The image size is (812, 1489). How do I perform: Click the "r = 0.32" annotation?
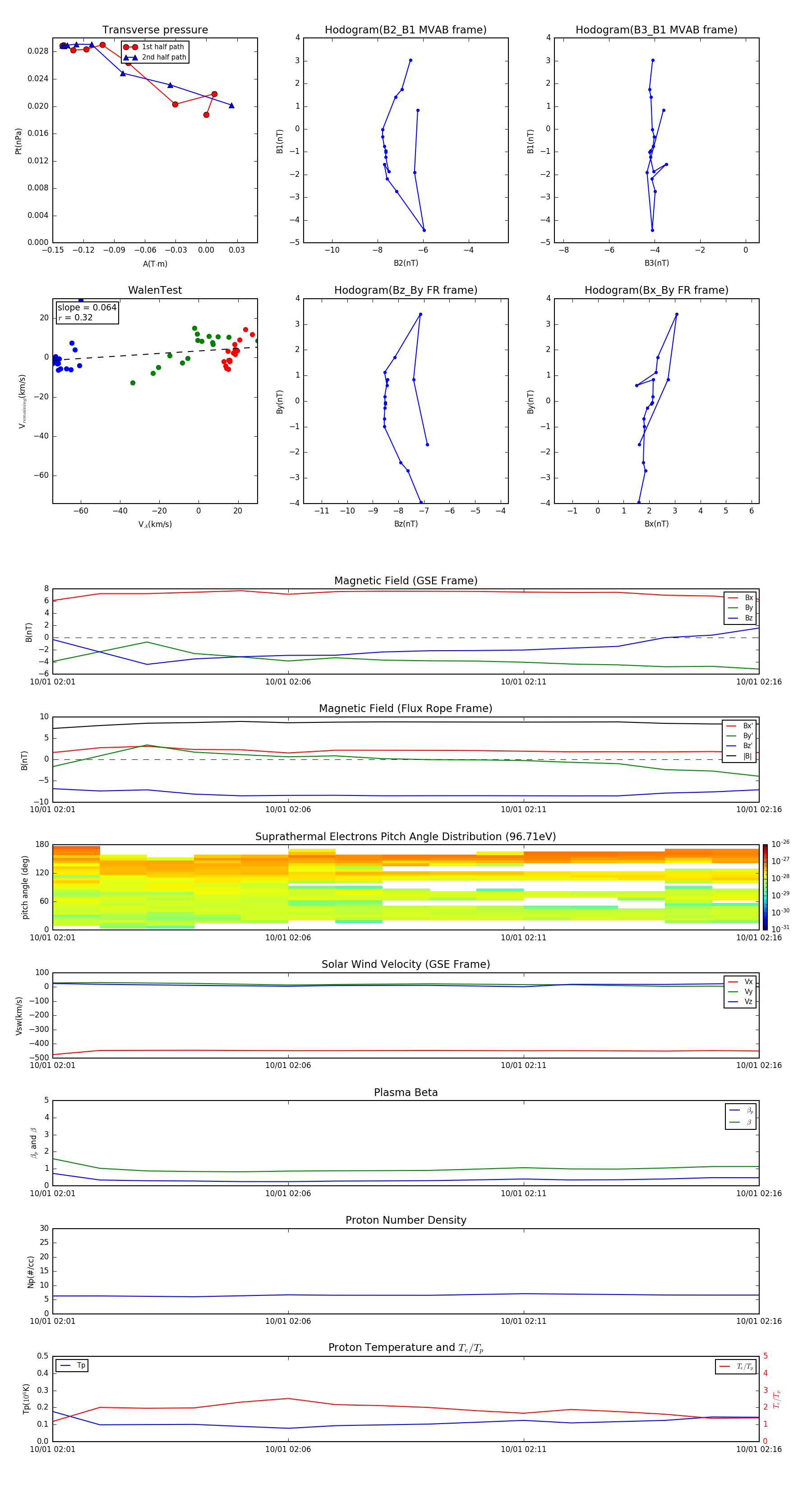click(x=75, y=317)
